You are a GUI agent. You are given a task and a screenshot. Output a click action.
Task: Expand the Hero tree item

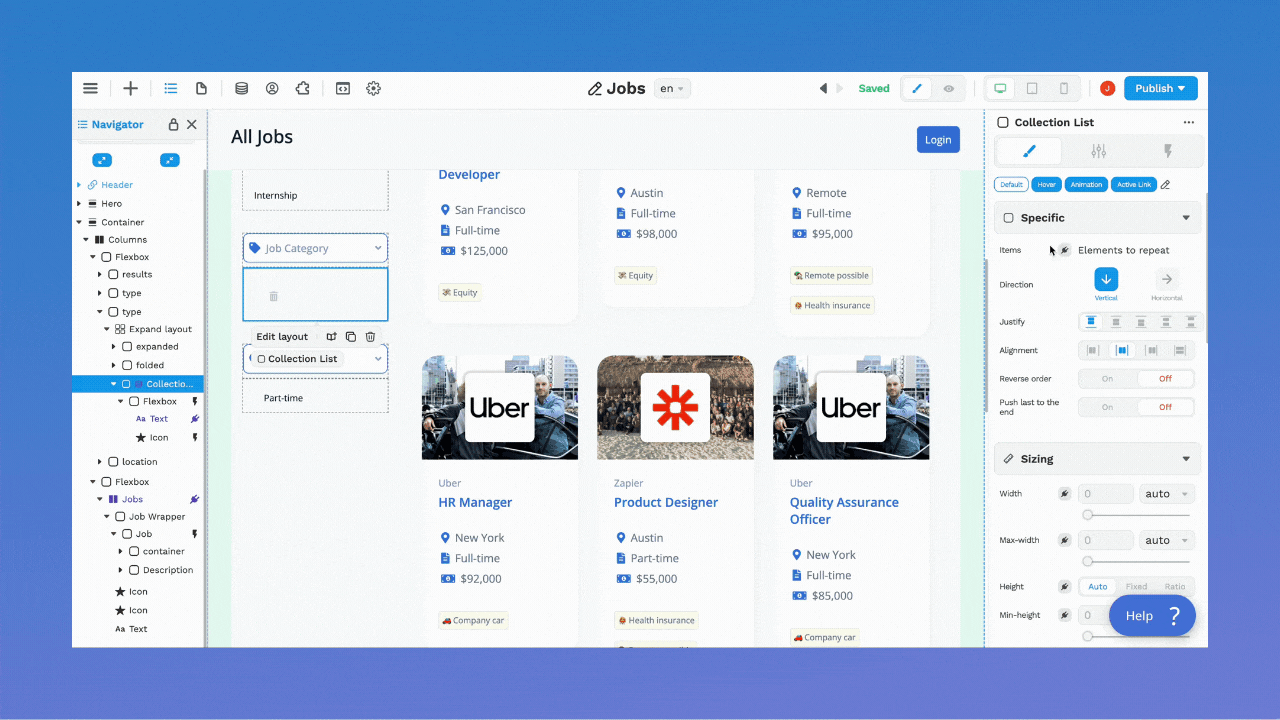pyautogui.click(x=79, y=203)
